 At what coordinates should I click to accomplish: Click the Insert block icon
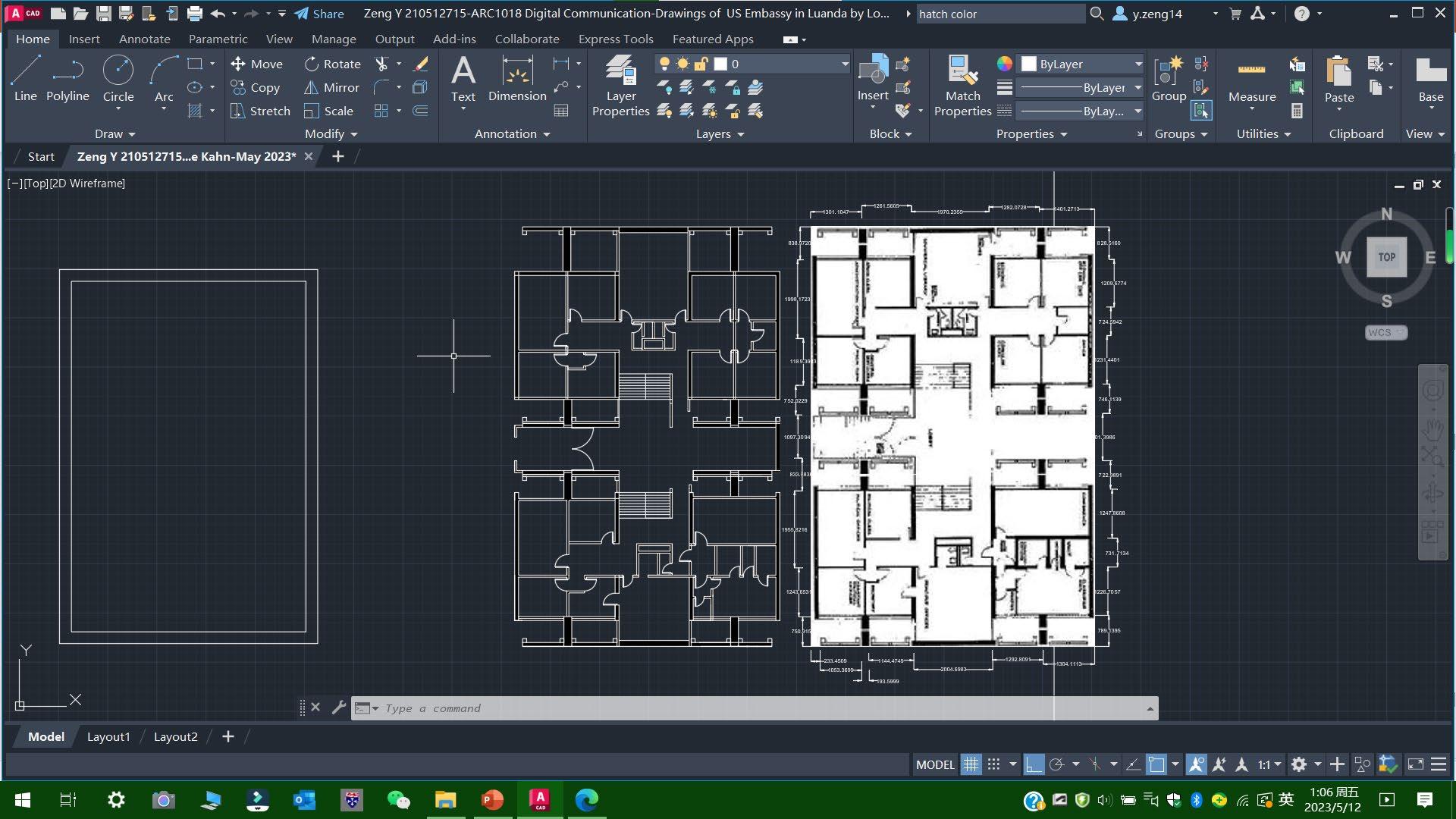click(873, 75)
